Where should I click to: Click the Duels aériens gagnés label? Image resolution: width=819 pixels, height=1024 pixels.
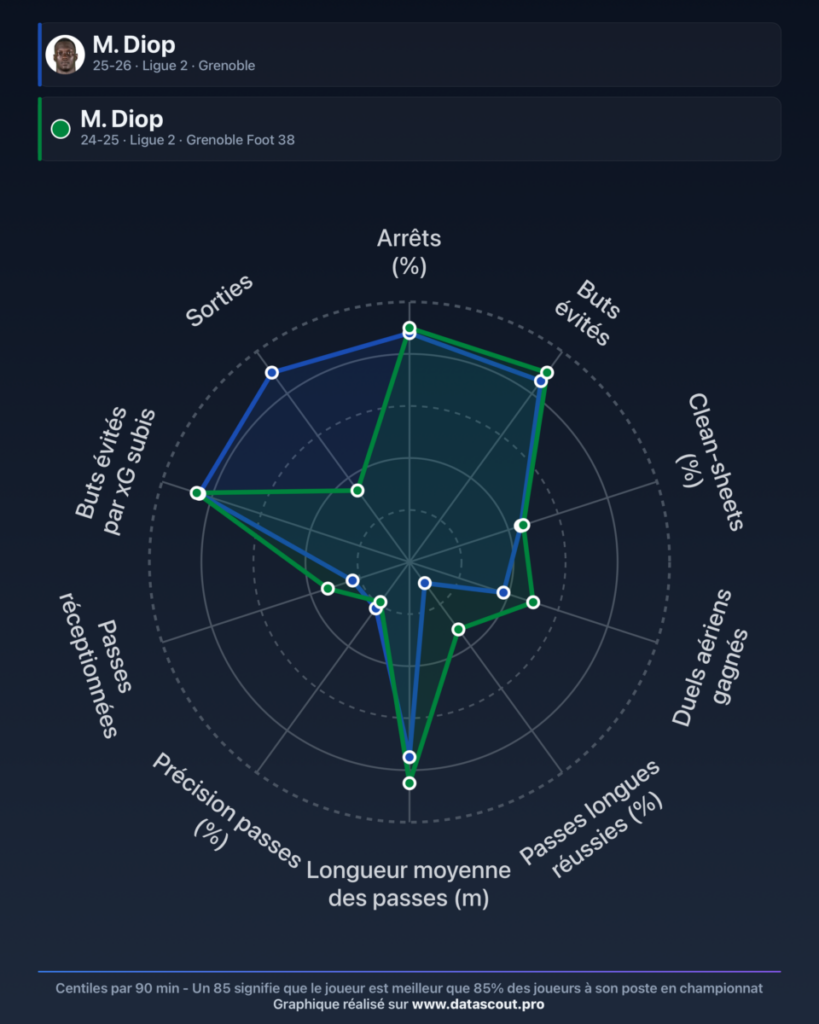tap(710, 658)
